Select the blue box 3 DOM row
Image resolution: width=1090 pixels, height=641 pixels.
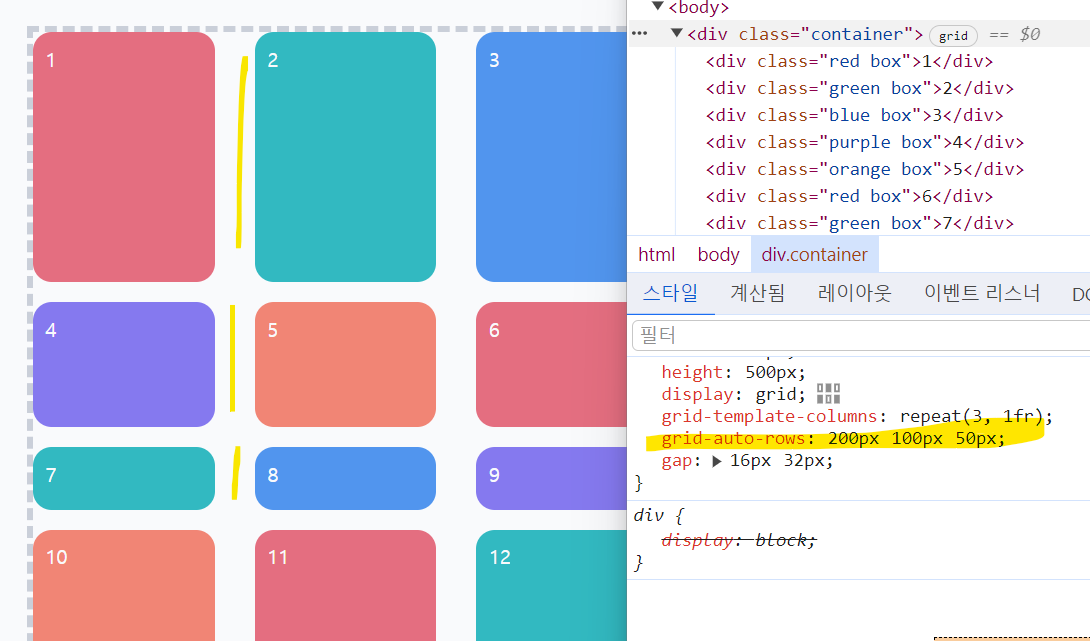(854, 115)
